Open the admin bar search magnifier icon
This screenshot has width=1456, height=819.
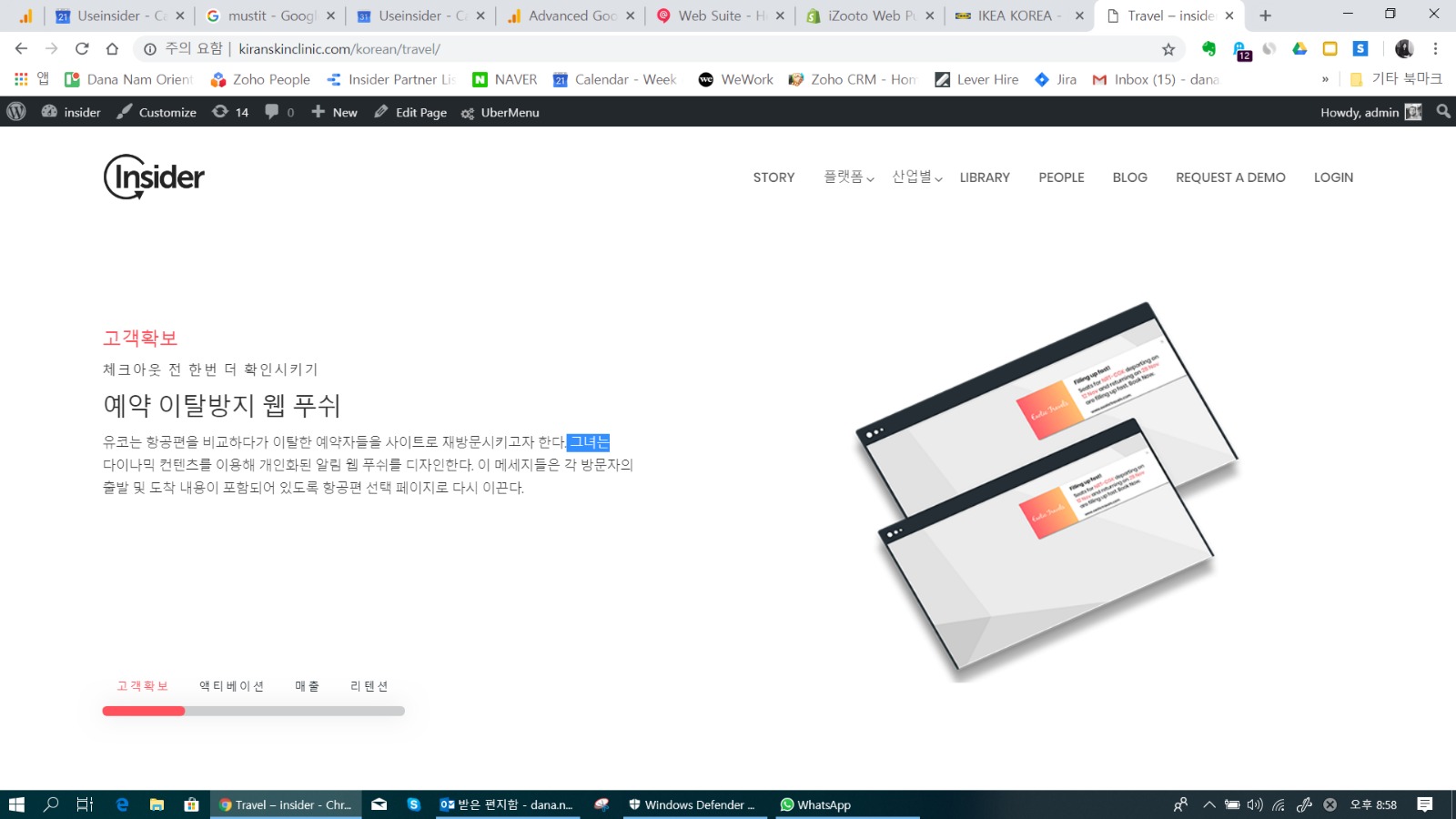1442,112
